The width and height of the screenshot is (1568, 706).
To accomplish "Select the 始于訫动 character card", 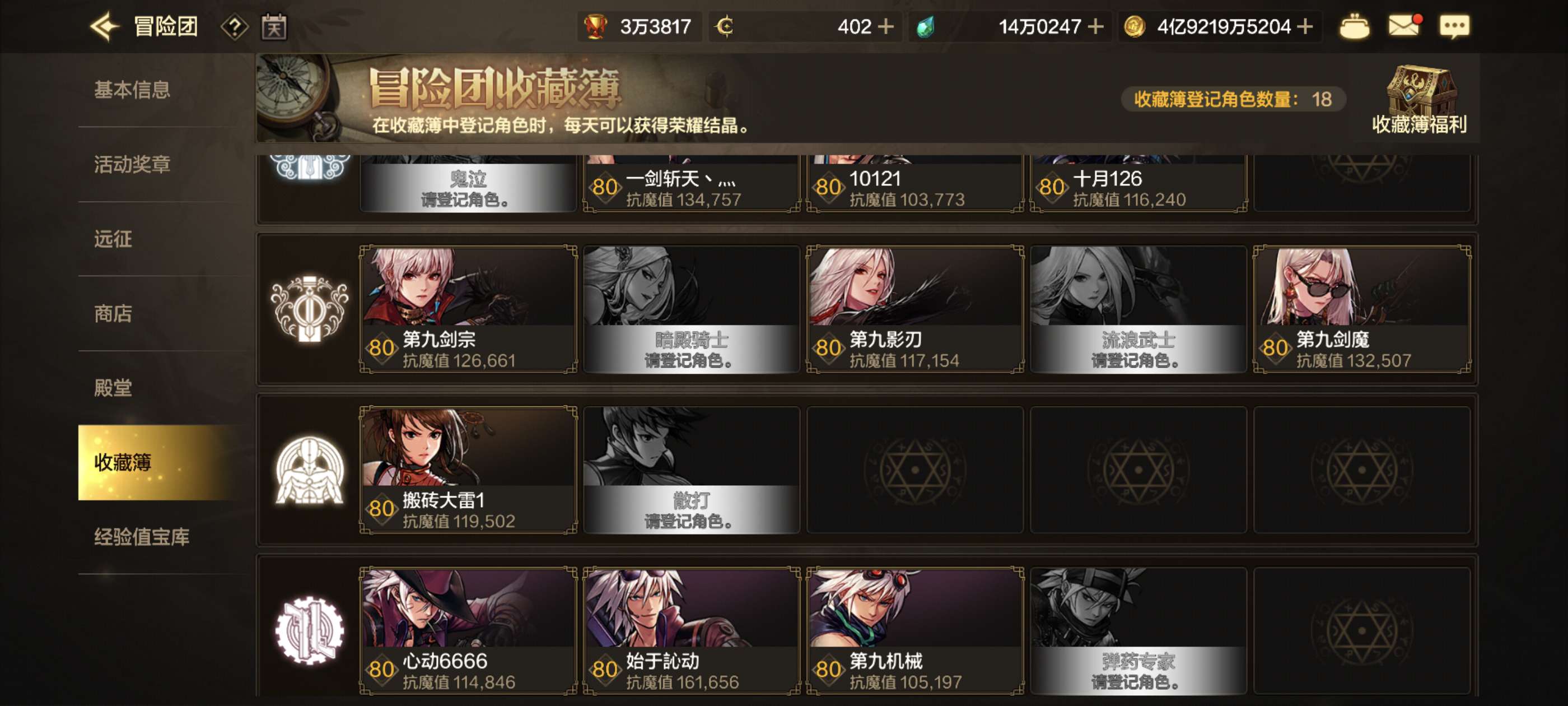I will 692,630.
